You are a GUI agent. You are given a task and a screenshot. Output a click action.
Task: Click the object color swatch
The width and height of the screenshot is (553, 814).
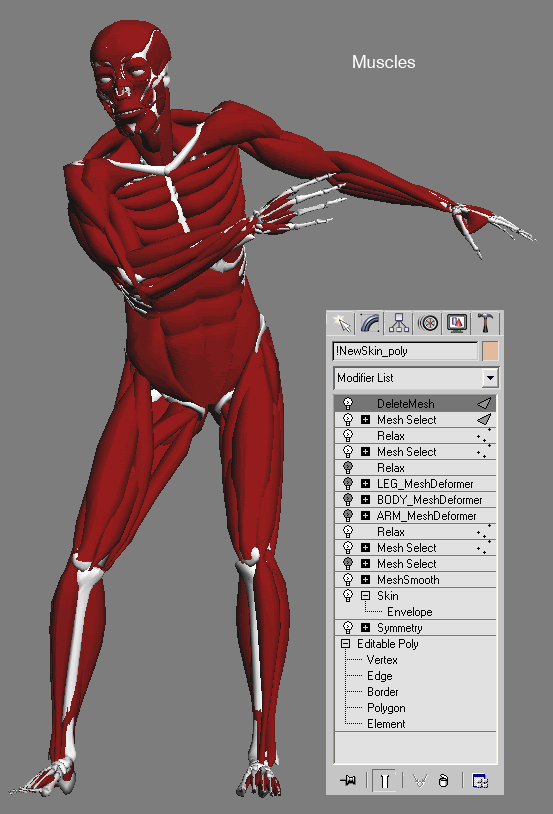coord(490,351)
